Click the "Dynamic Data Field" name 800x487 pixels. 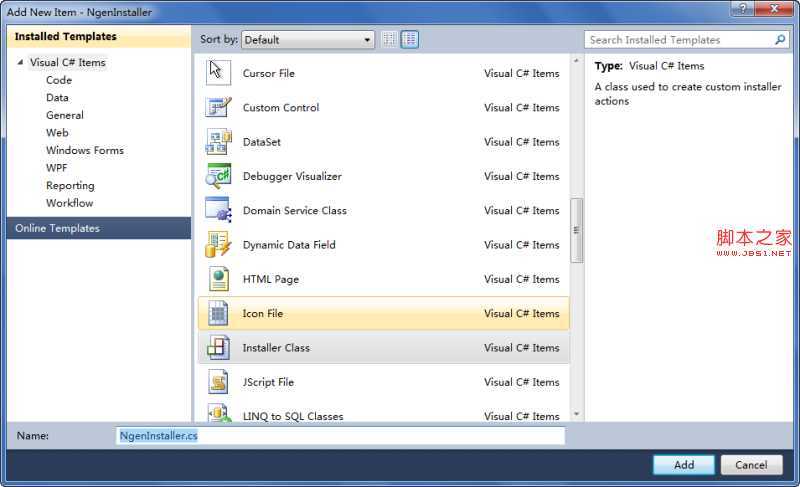click(x=289, y=245)
